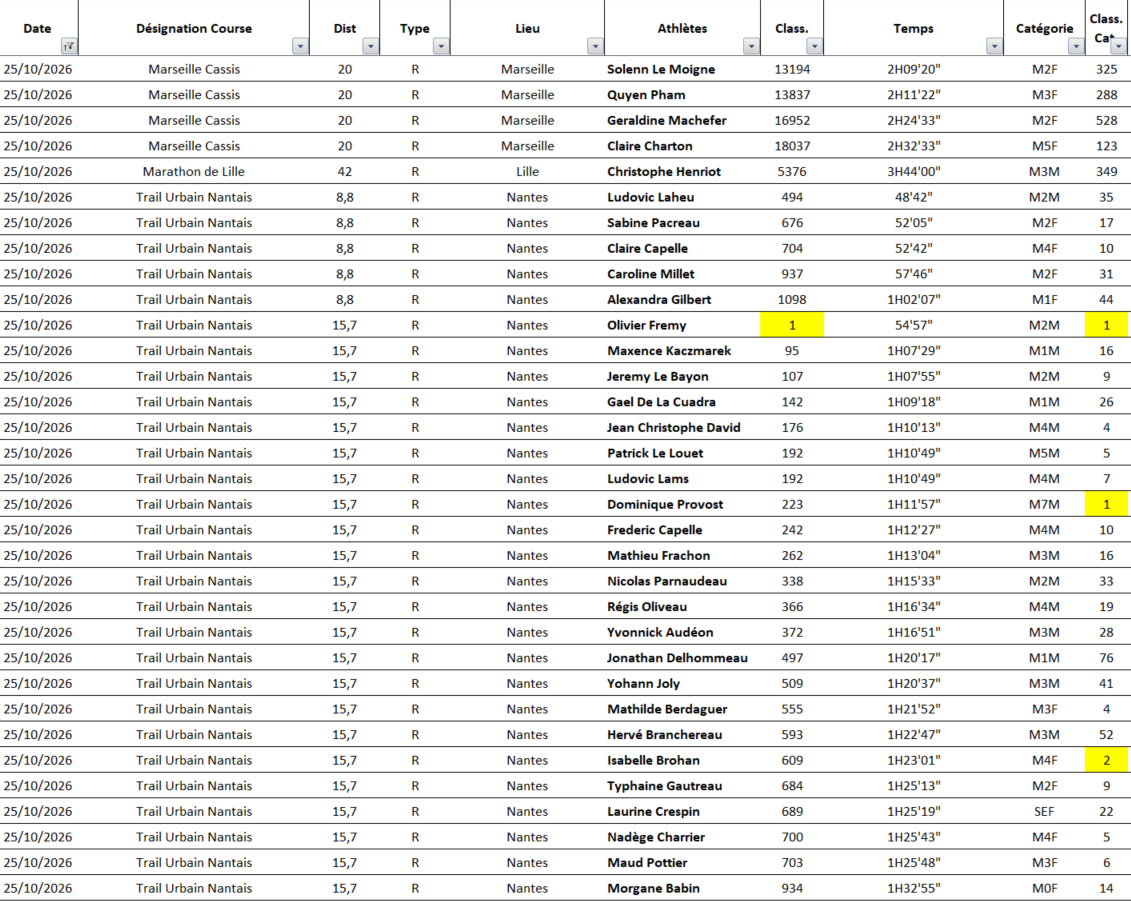Open the Class. column filter dropdown
This screenshot has width=1131, height=901.
tap(814, 46)
